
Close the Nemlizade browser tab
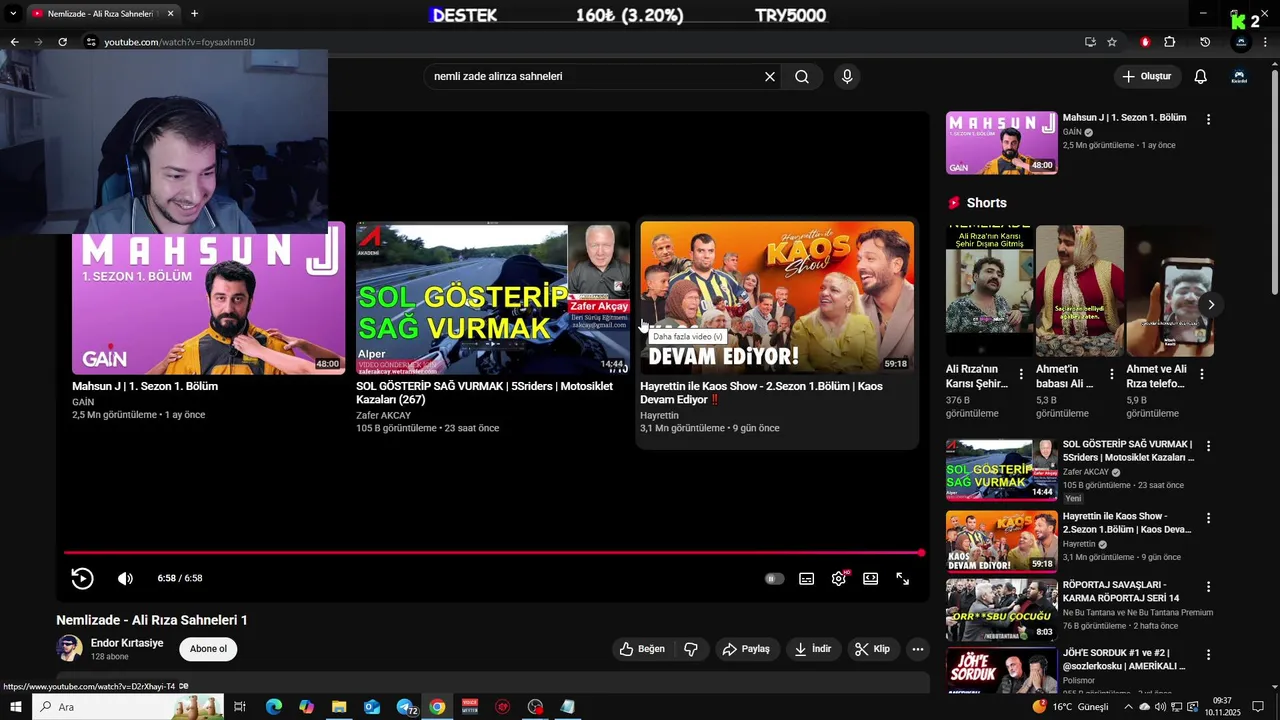170,14
